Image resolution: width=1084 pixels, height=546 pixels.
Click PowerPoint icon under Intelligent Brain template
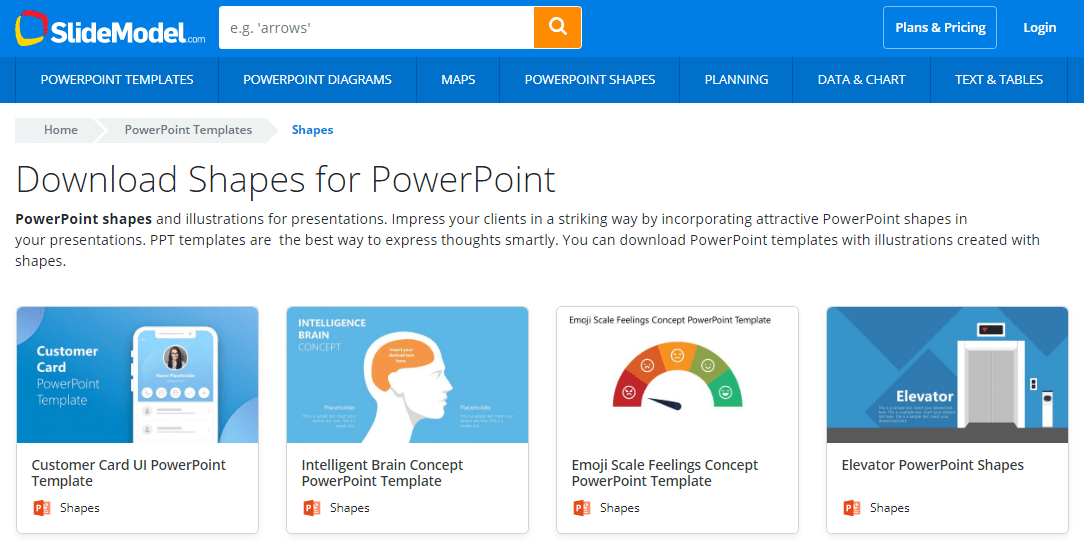coord(312,508)
